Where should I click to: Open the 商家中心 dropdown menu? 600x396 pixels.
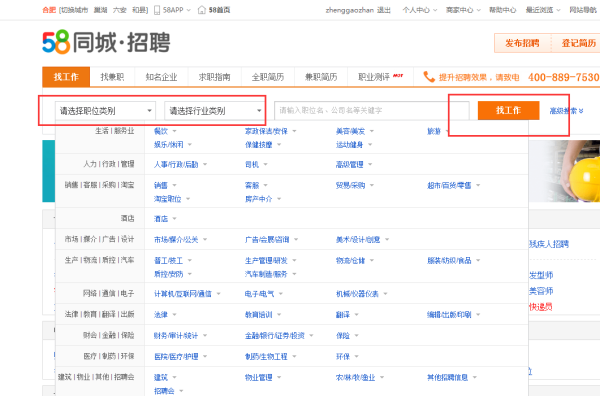point(463,10)
